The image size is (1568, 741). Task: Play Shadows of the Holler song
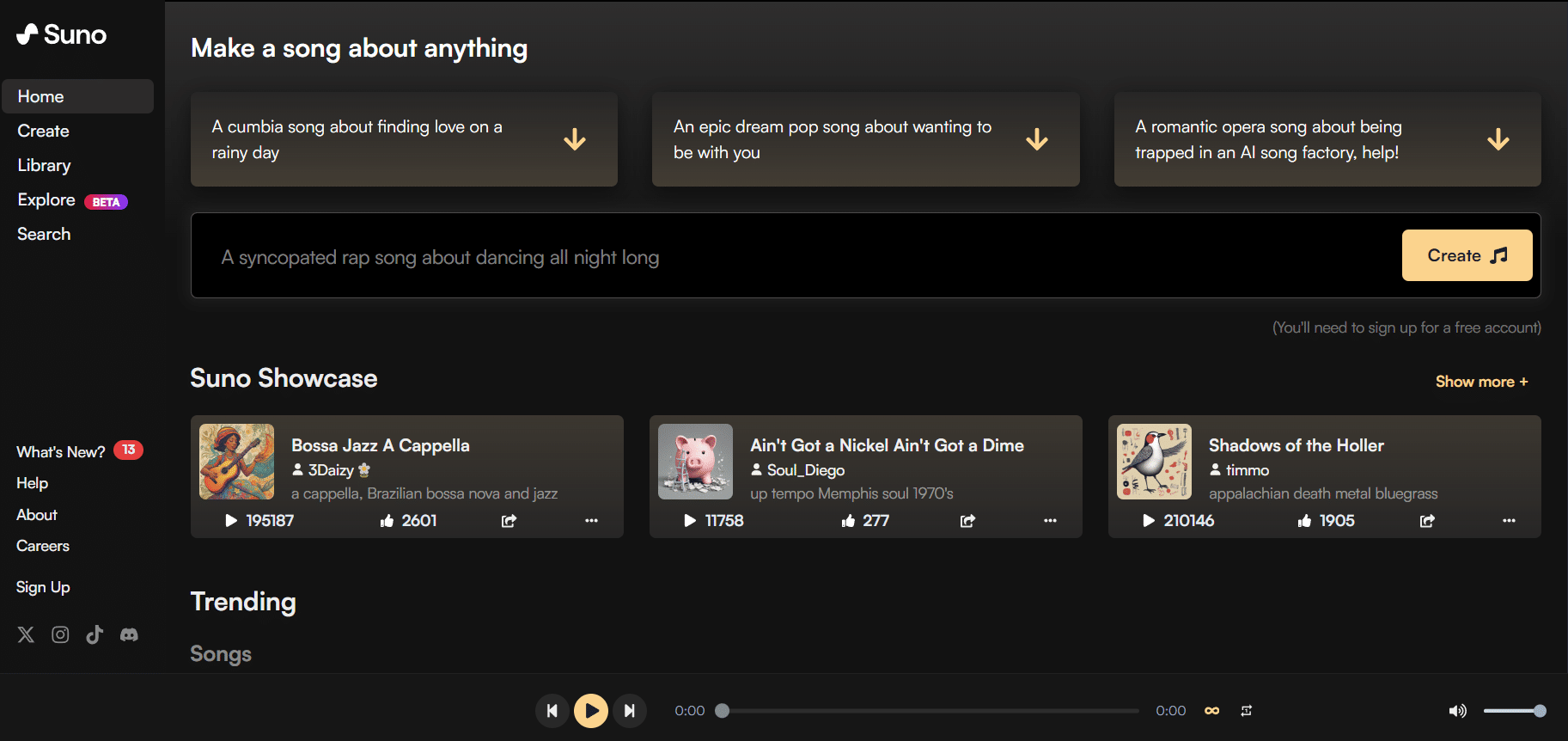[x=1149, y=521]
